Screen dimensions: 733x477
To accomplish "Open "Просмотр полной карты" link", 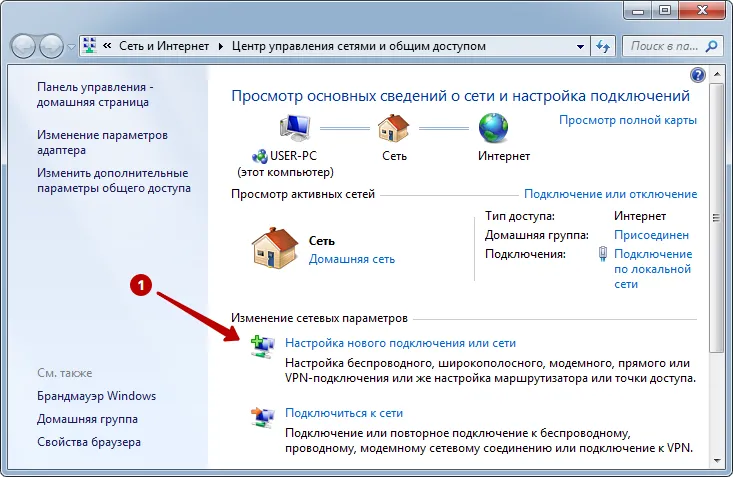I will (628, 120).
